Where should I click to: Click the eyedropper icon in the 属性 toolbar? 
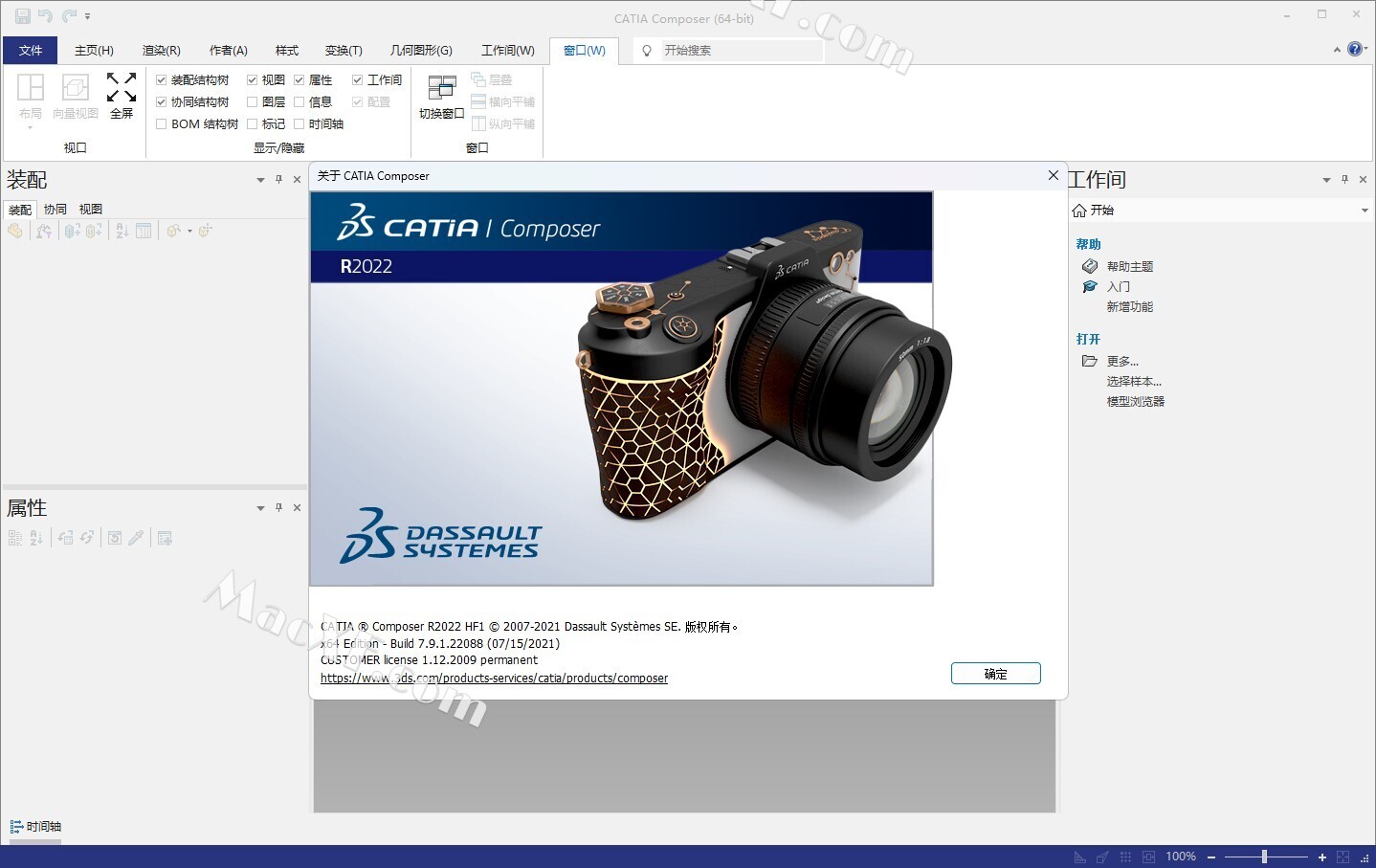(136, 538)
